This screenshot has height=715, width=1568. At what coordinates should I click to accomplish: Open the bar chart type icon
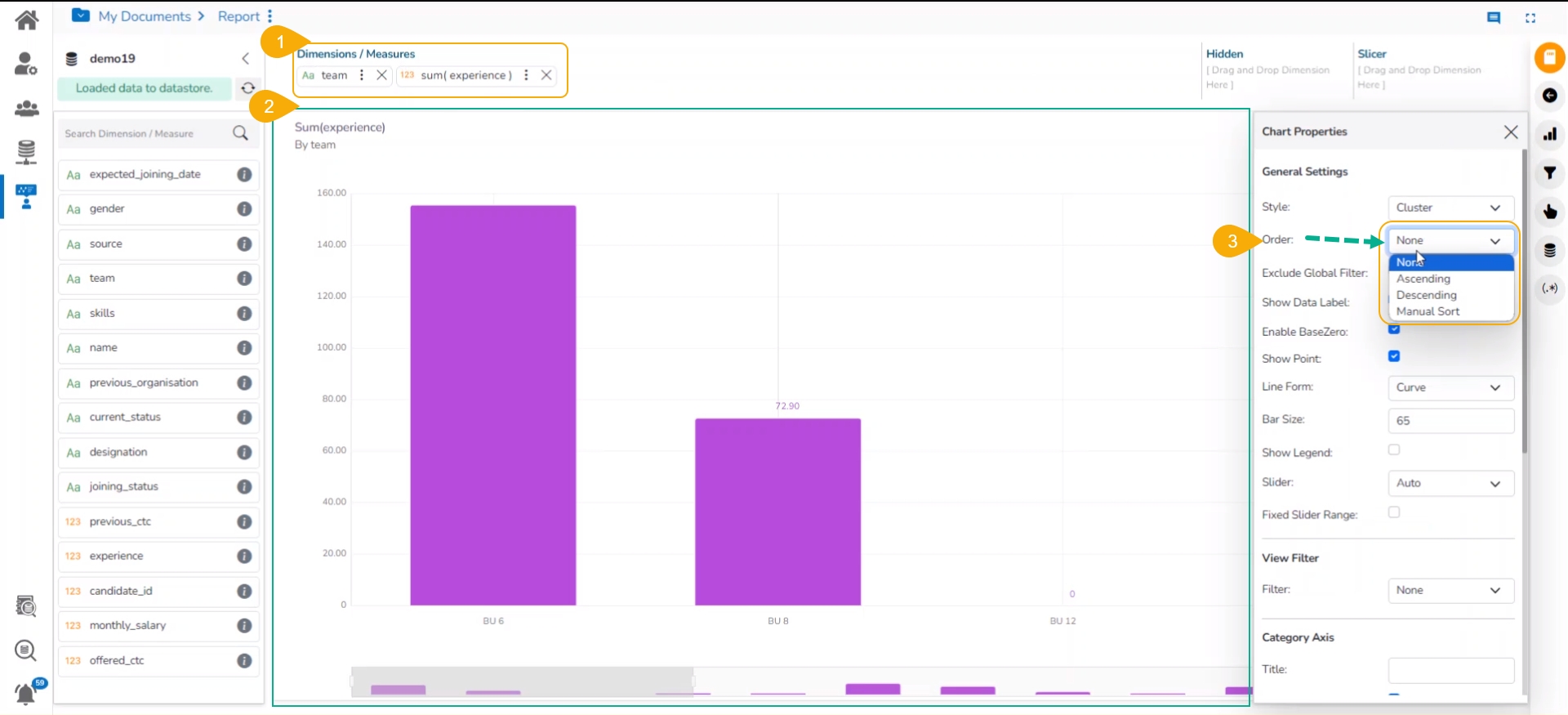[x=1549, y=135]
